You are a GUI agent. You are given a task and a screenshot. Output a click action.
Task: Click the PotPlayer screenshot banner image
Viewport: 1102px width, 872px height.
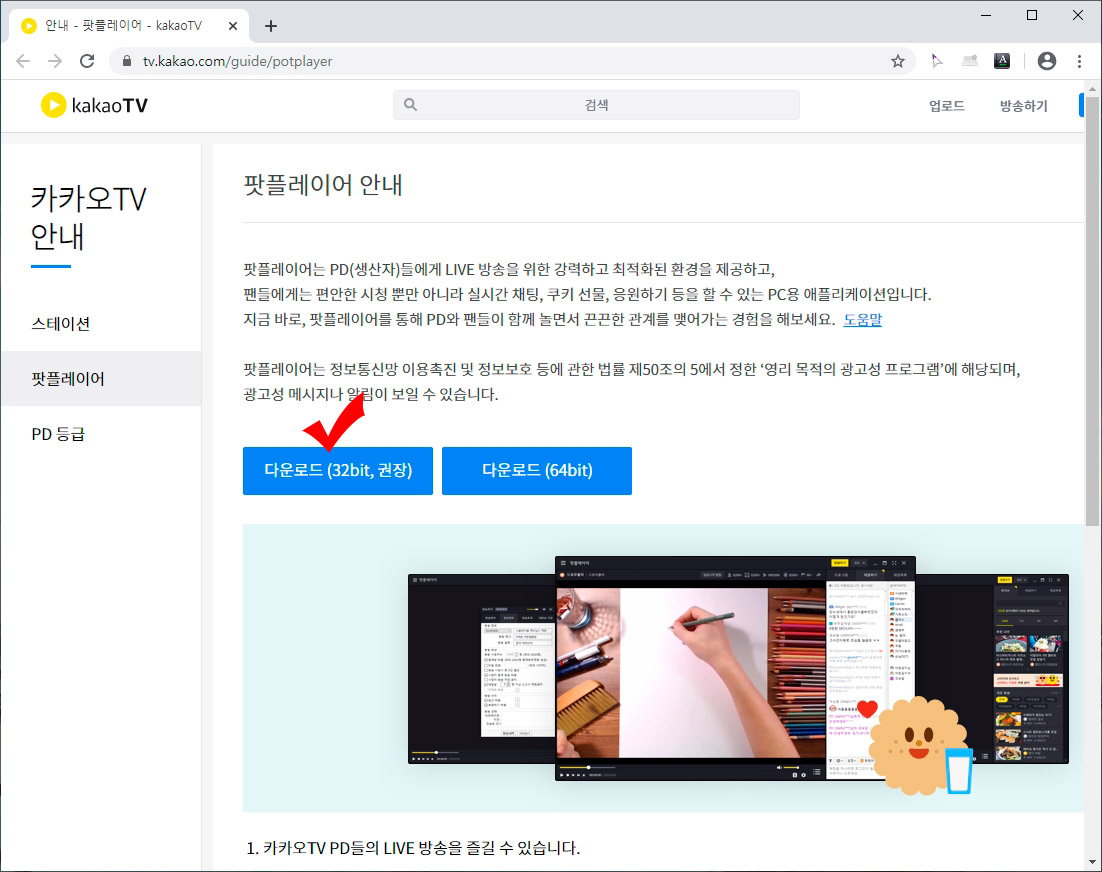[663, 668]
